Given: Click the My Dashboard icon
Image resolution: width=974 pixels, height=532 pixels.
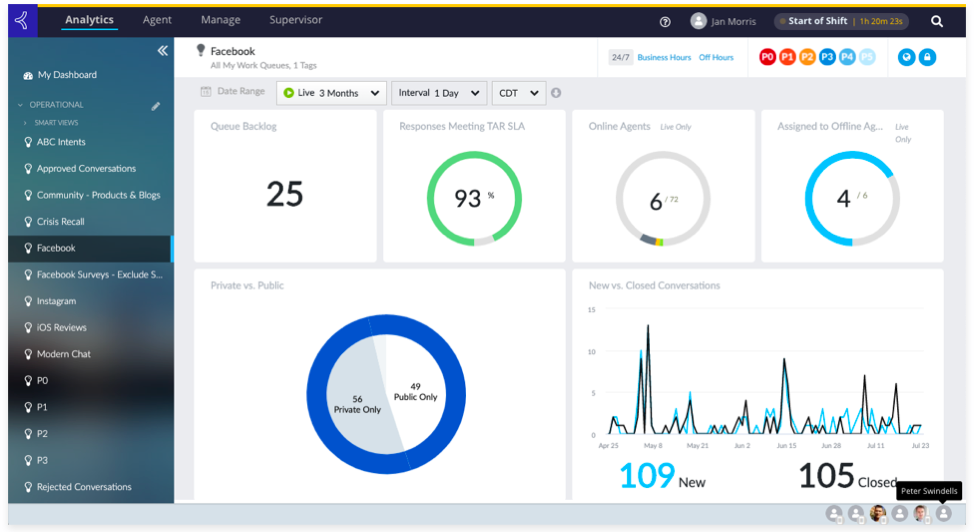Looking at the screenshot, I should coord(28,75).
